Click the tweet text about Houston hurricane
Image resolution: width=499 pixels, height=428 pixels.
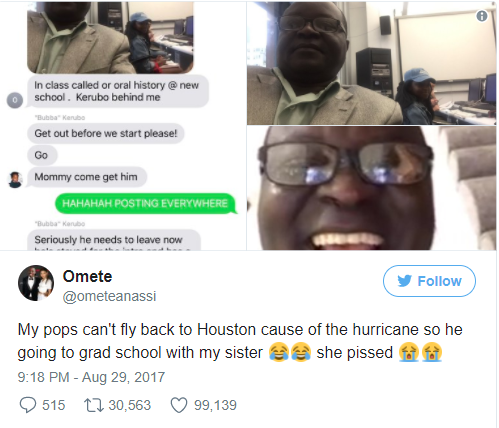[x=240, y=341]
